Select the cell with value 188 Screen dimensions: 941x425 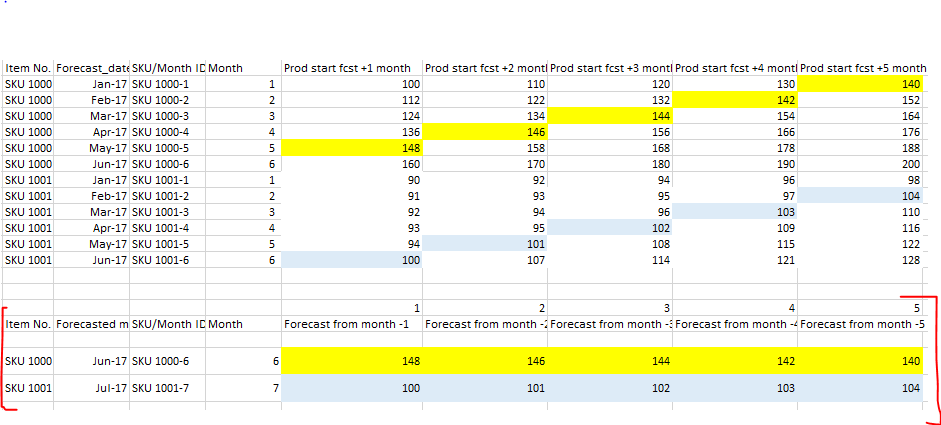click(860, 148)
